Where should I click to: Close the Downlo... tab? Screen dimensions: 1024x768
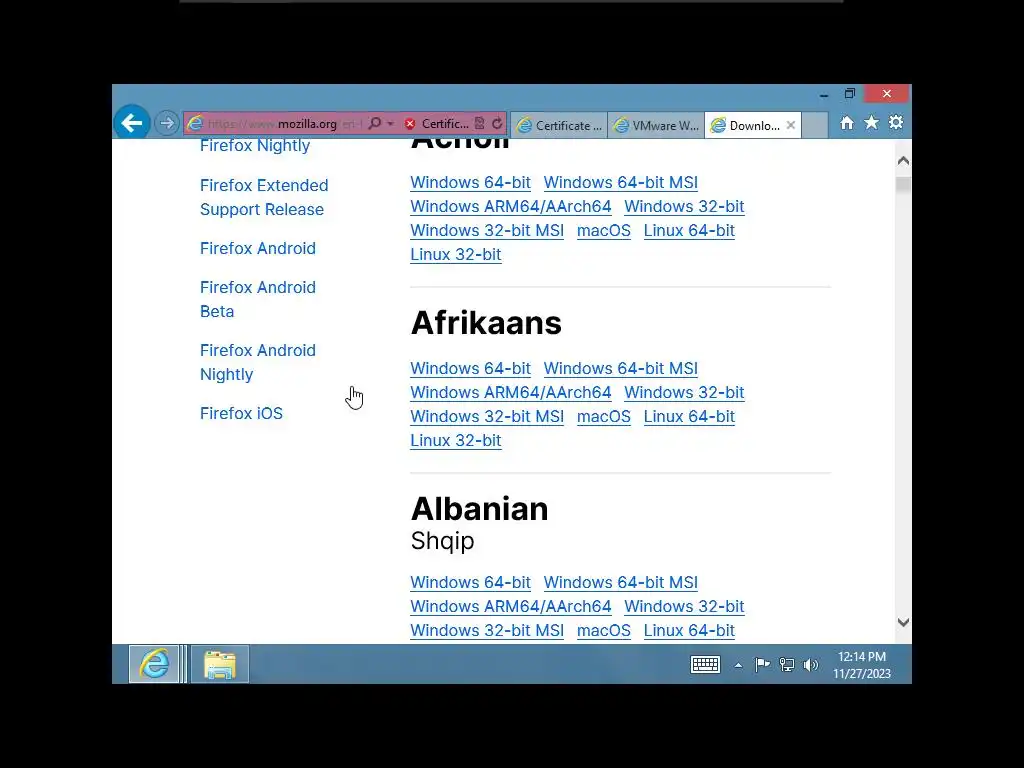pyautogui.click(x=791, y=125)
